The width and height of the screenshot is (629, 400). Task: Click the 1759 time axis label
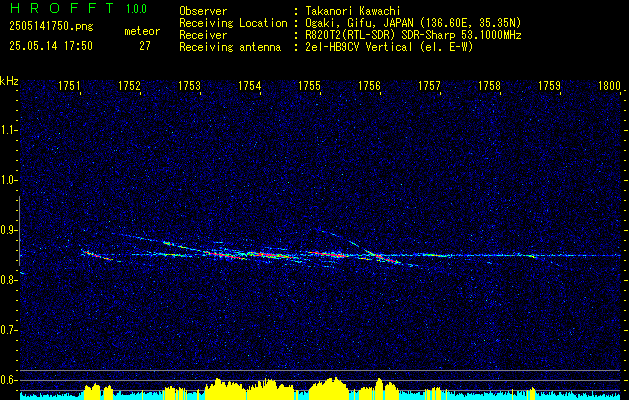point(550,86)
